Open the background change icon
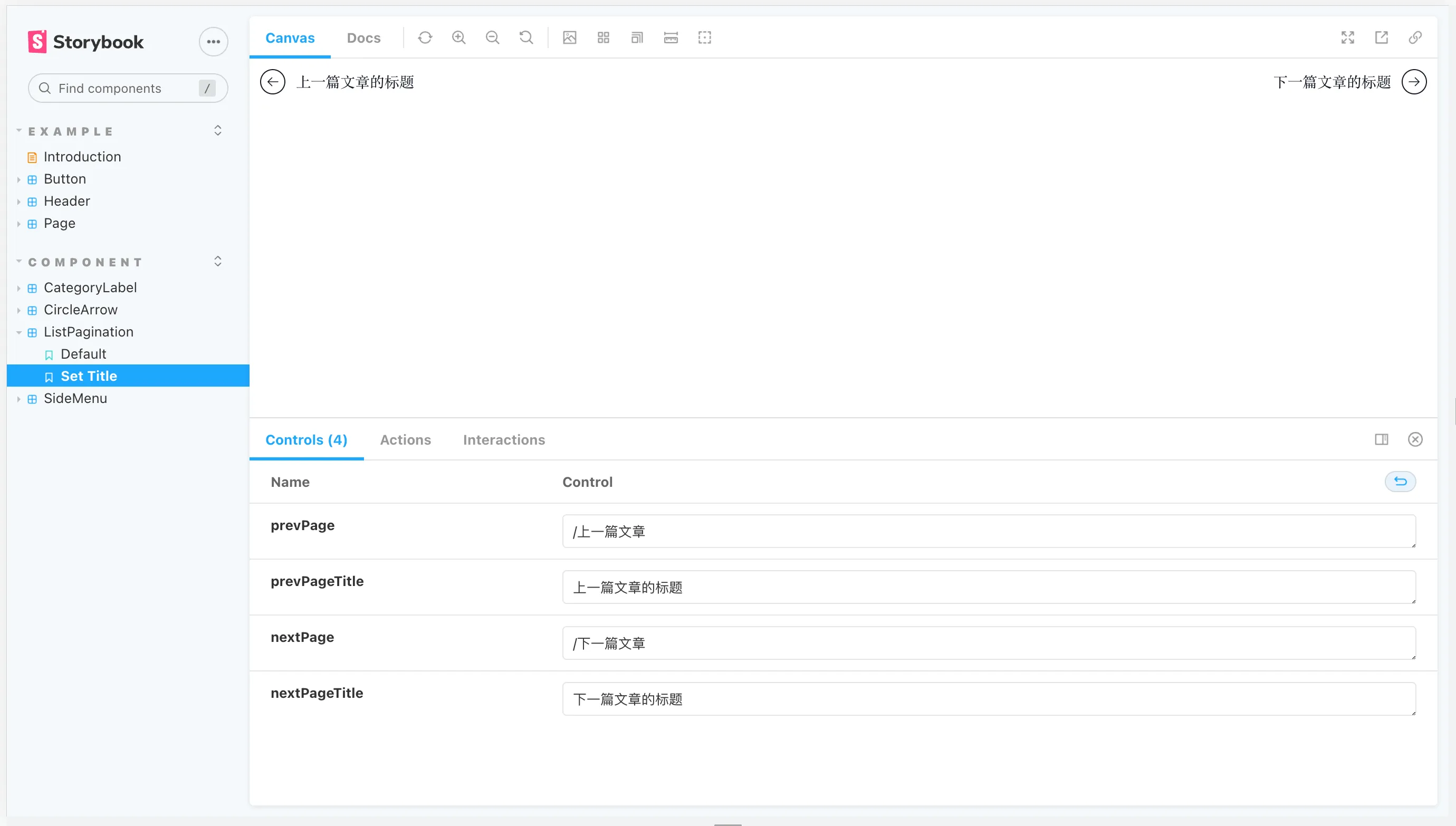 pos(569,37)
